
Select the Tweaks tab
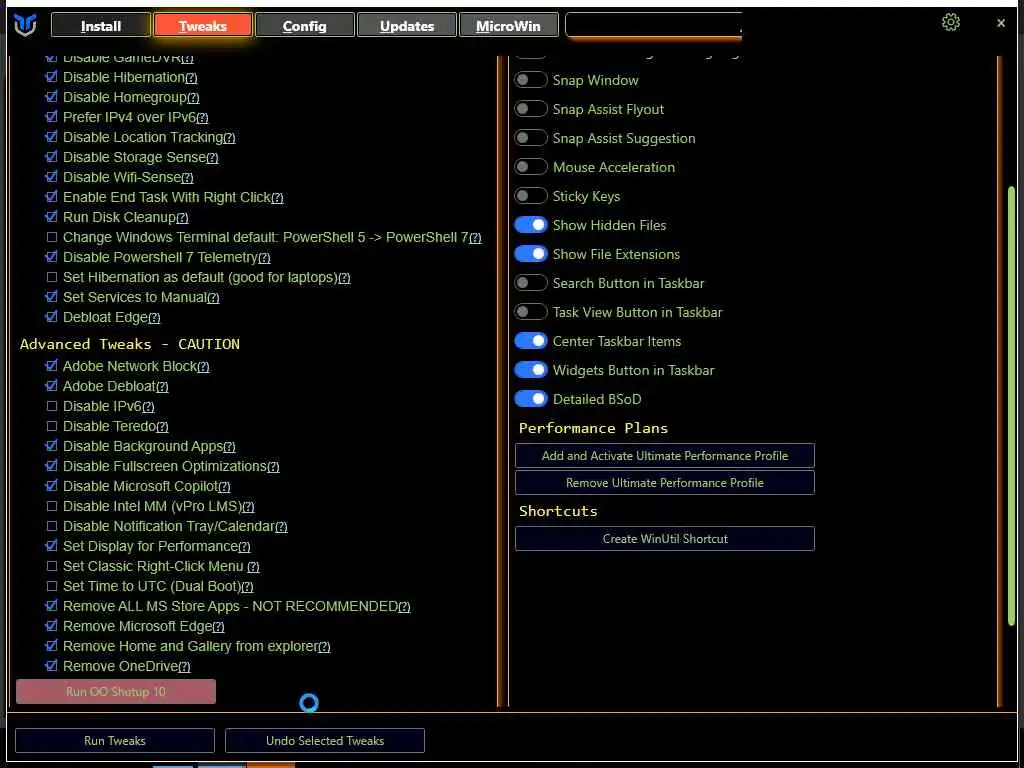pos(202,25)
